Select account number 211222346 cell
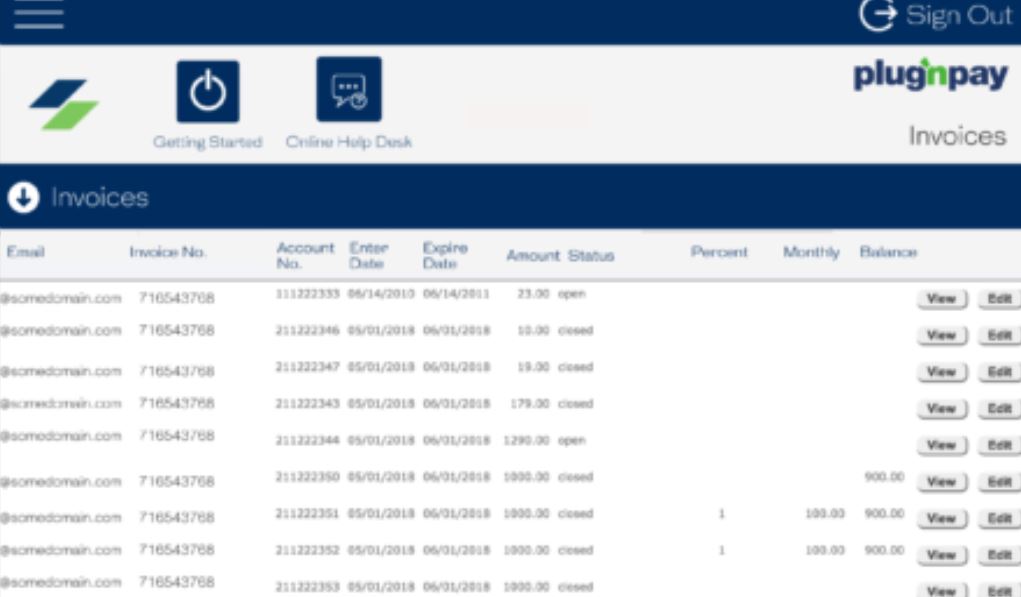Image resolution: width=1021 pixels, height=597 pixels. [307, 330]
